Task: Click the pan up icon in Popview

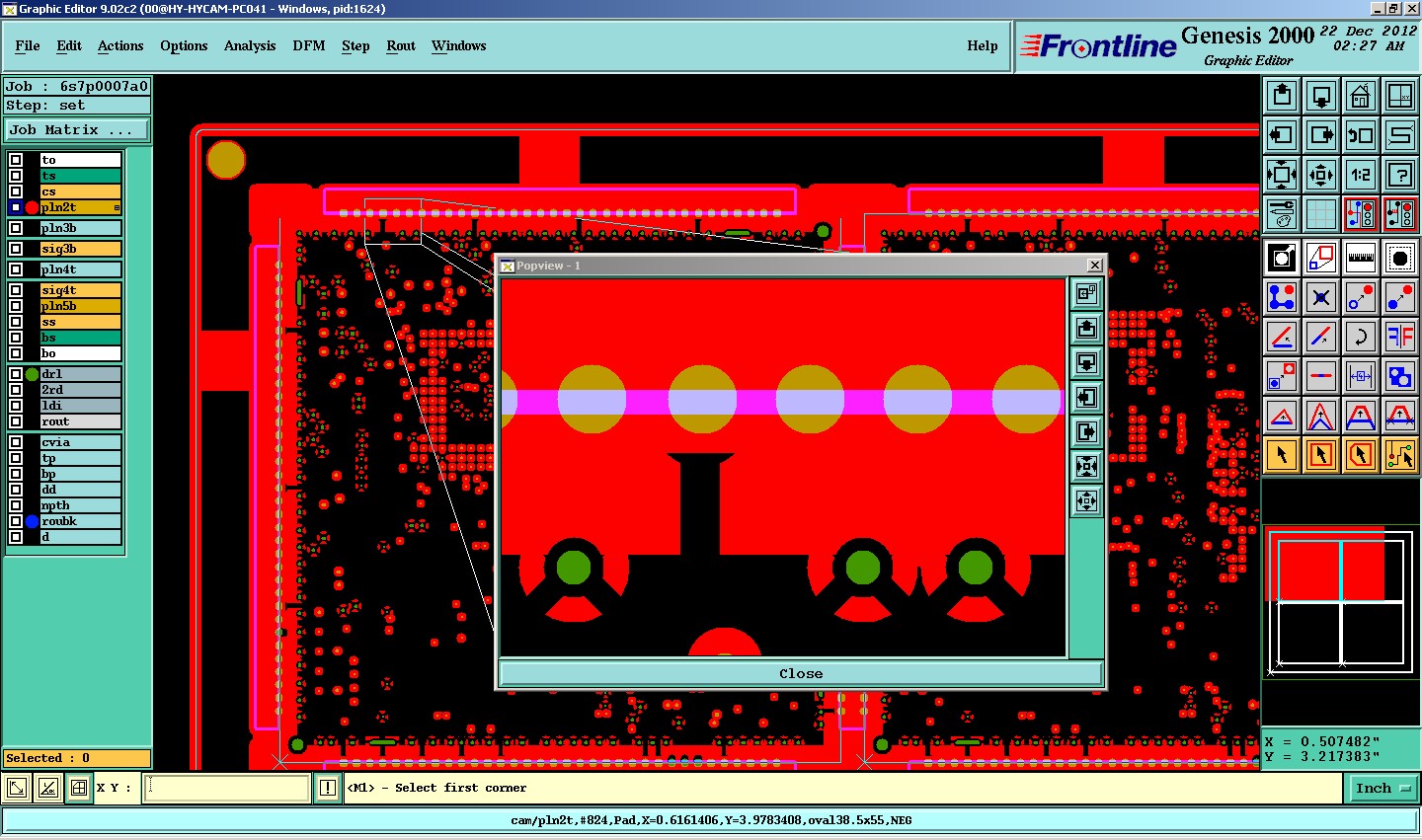Action: point(1086,328)
